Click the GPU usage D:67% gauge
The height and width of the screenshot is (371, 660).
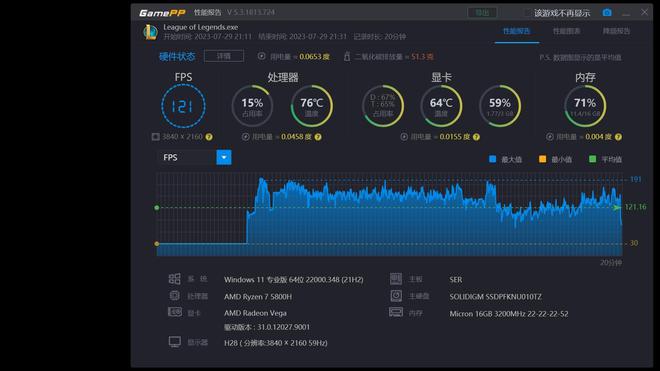[383, 106]
